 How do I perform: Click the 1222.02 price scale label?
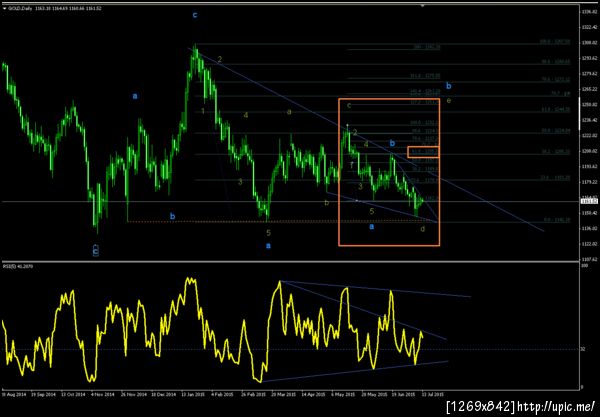[x=589, y=135]
